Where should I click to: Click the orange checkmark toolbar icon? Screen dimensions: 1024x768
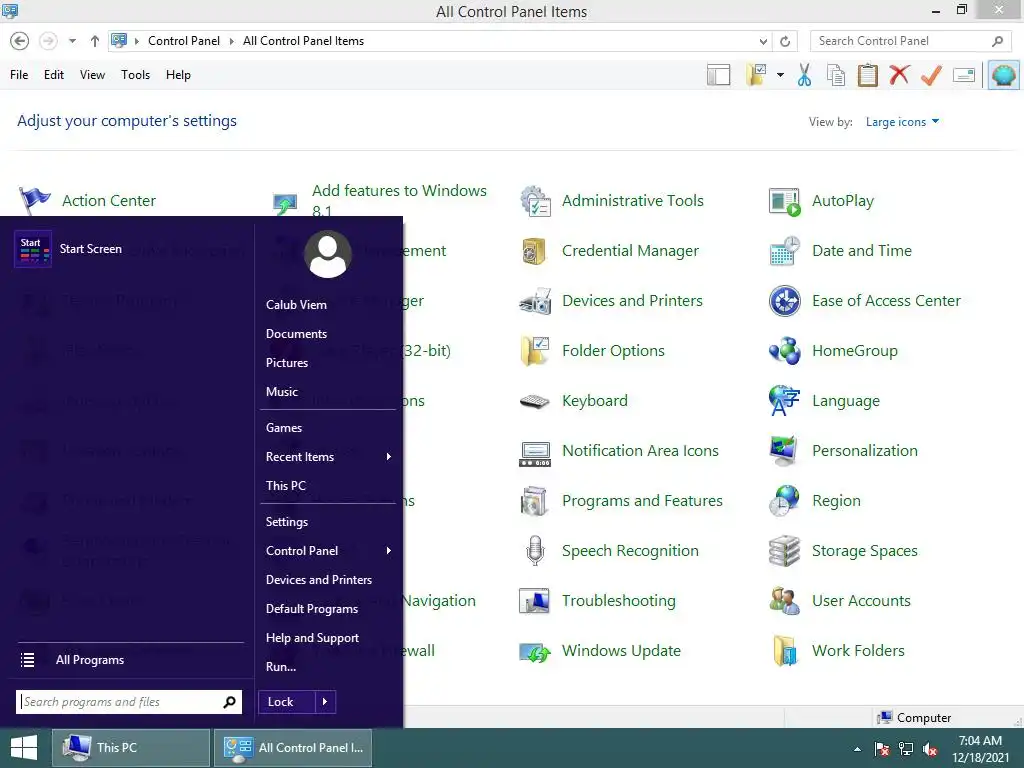(931, 75)
